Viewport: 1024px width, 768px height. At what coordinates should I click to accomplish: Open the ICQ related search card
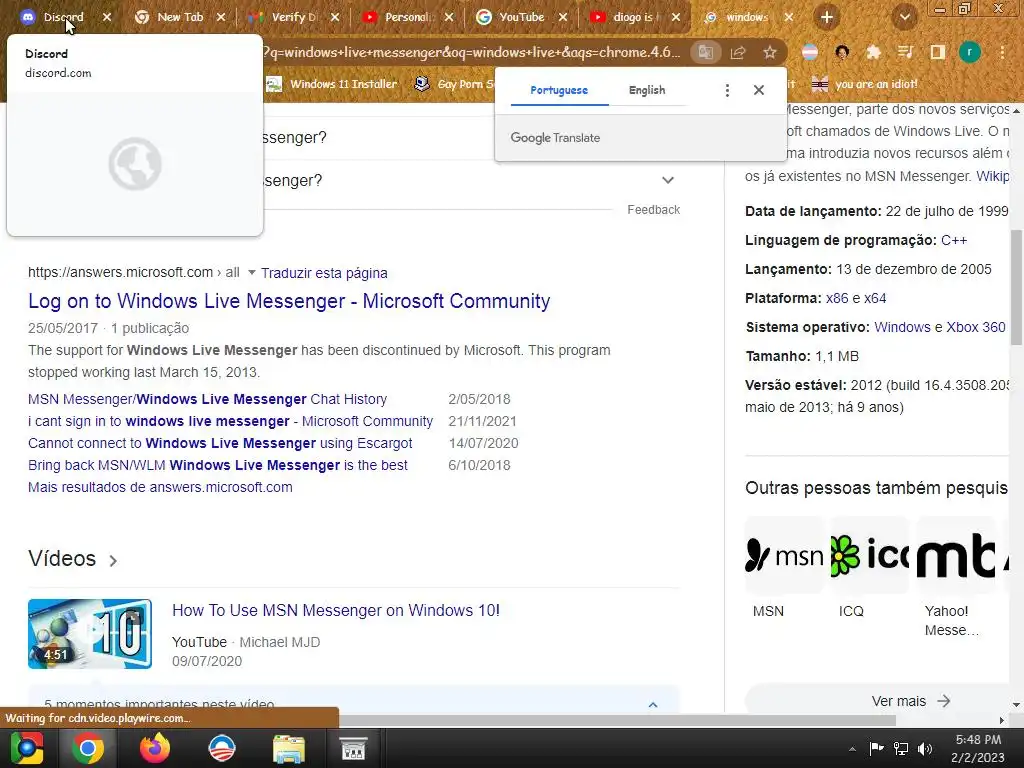click(x=869, y=568)
